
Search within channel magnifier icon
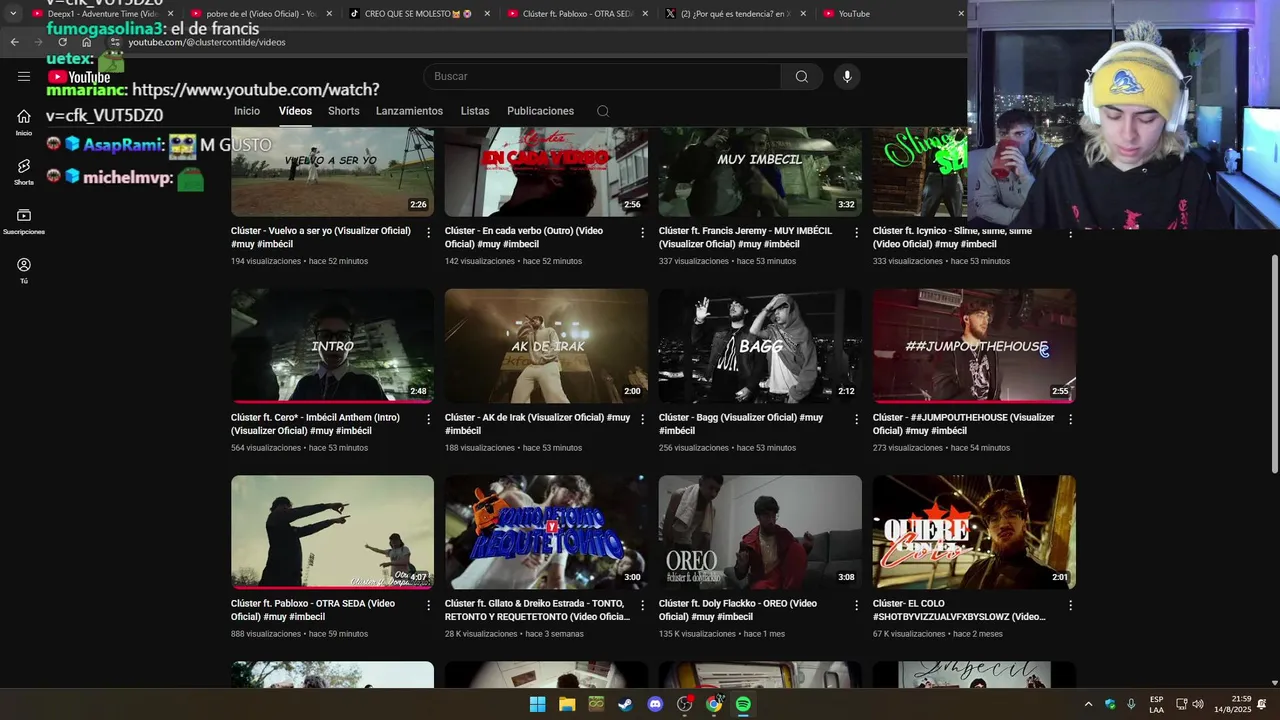point(603,111)
